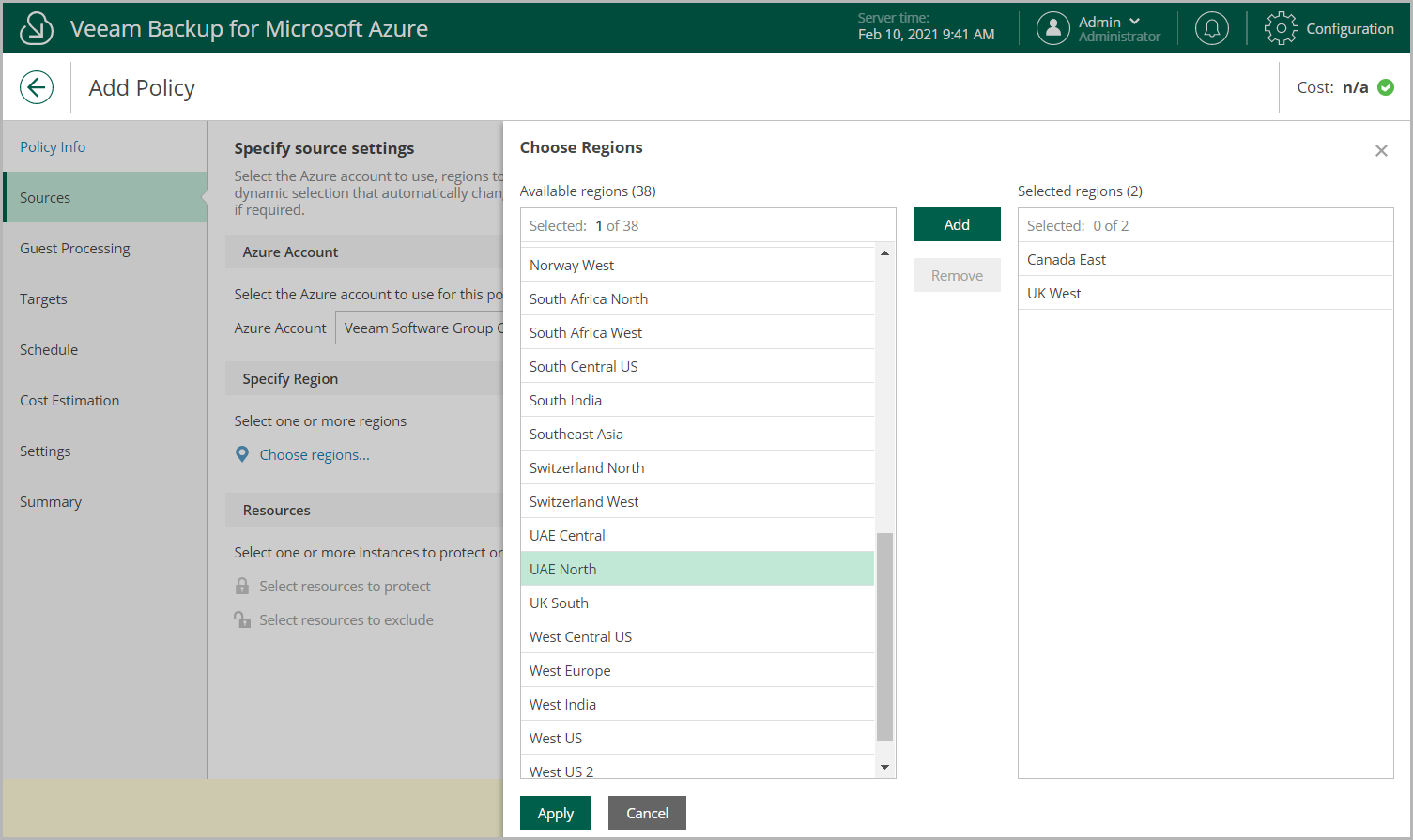Select West India region
This screenshot has width=1413, height=840.
(698, 704)
